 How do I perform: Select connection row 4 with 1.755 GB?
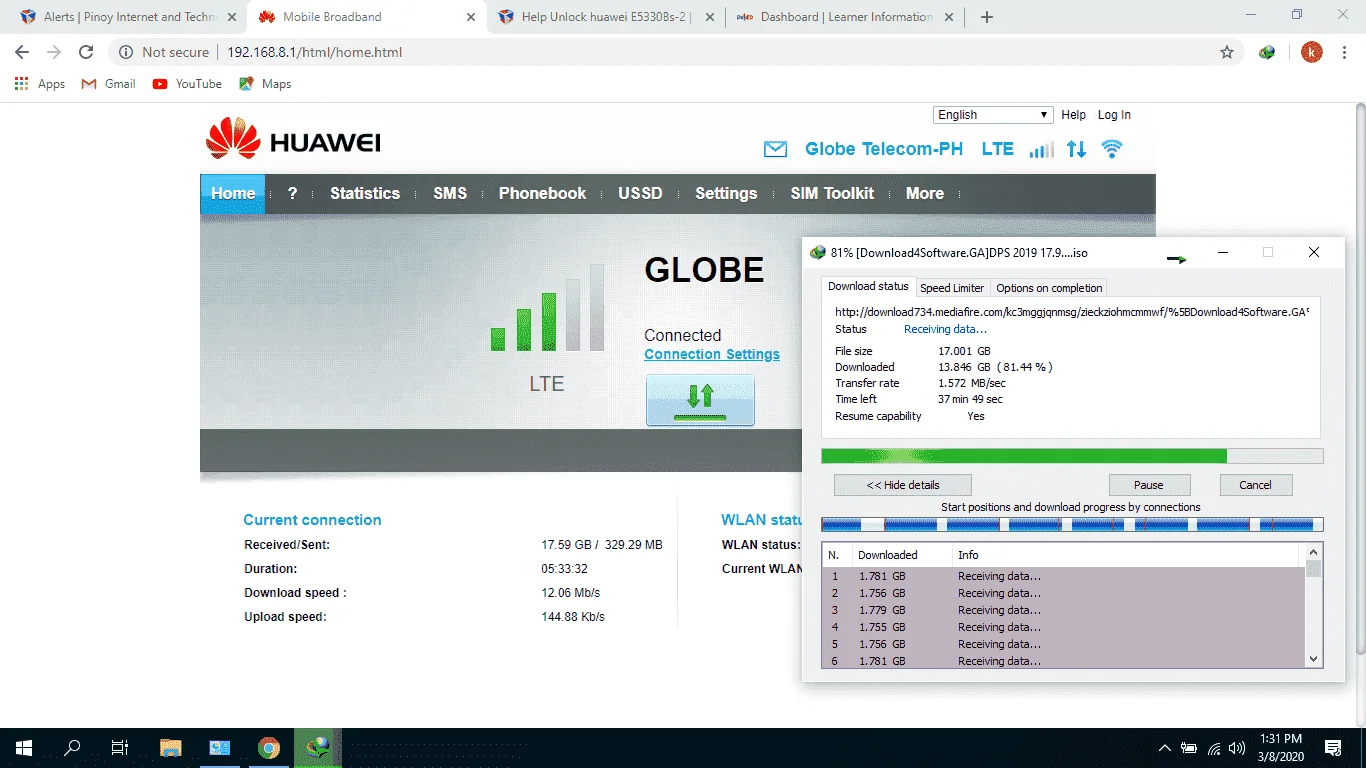pyautogui.click(x=1063, y=627)
